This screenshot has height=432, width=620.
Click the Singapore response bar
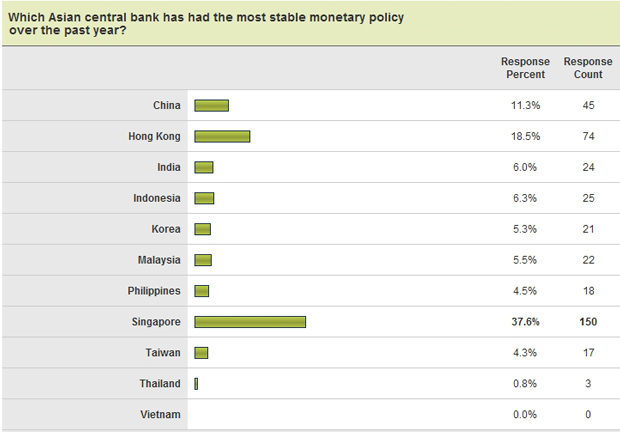coord(250,321)
